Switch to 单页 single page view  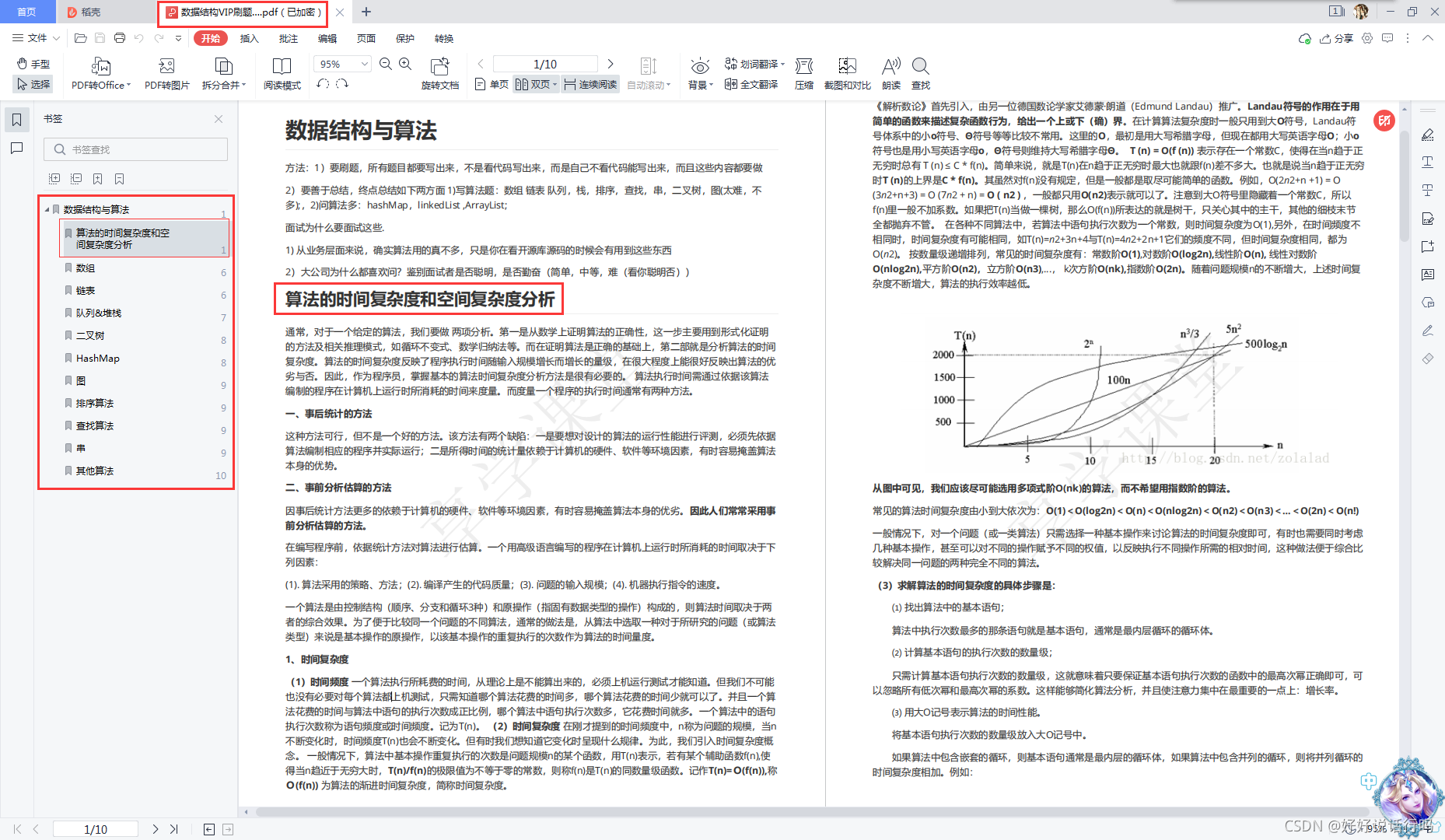492,84
